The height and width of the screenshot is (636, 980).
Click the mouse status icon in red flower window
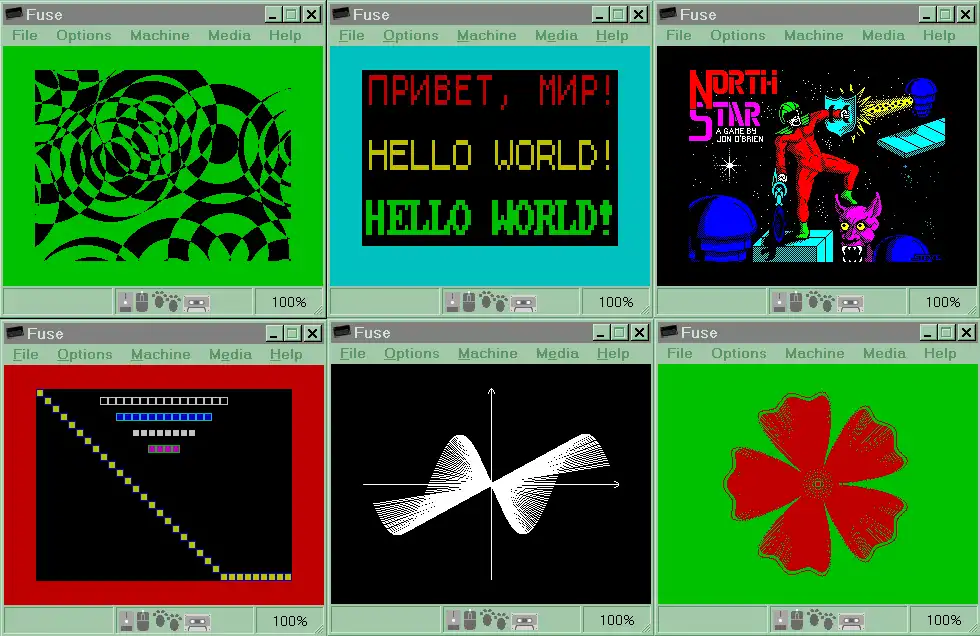[x=798, y=620]
